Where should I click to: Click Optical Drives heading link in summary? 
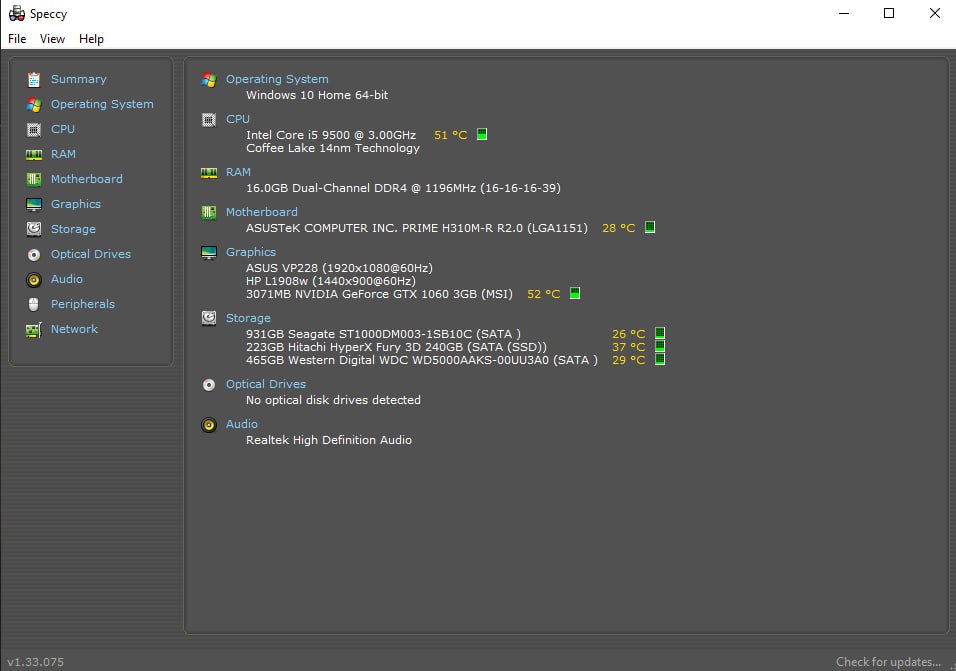pos(266,384)
